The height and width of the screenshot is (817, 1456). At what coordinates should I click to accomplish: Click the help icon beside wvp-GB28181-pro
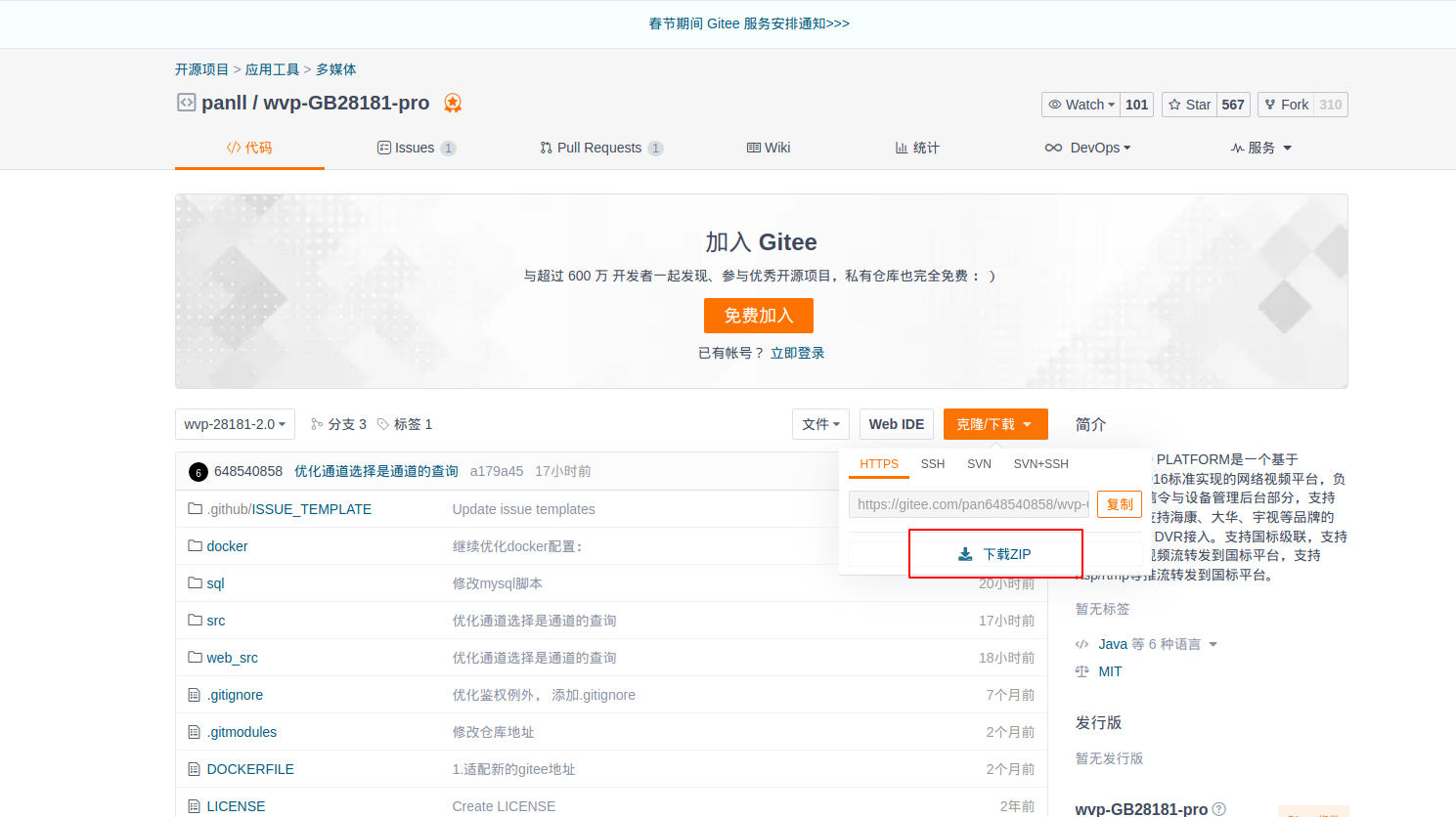pyautogui.click(x=1218, y=809)
